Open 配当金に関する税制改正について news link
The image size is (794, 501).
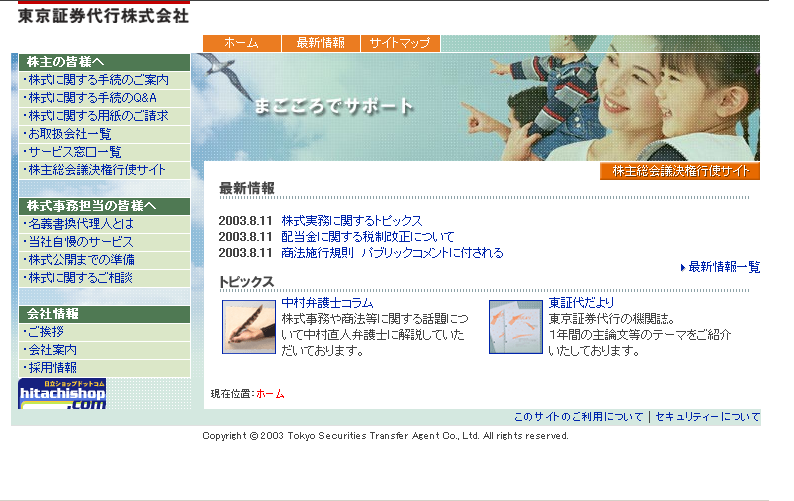[x=368, y=237]
